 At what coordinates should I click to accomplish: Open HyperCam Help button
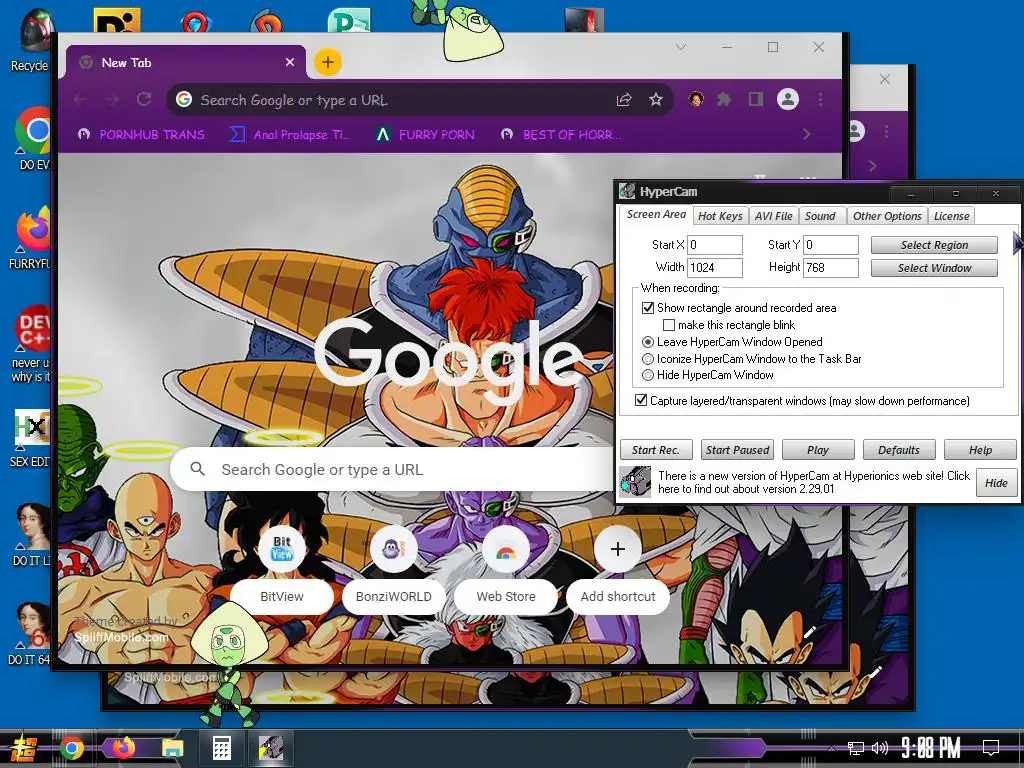tap(980, 450)
